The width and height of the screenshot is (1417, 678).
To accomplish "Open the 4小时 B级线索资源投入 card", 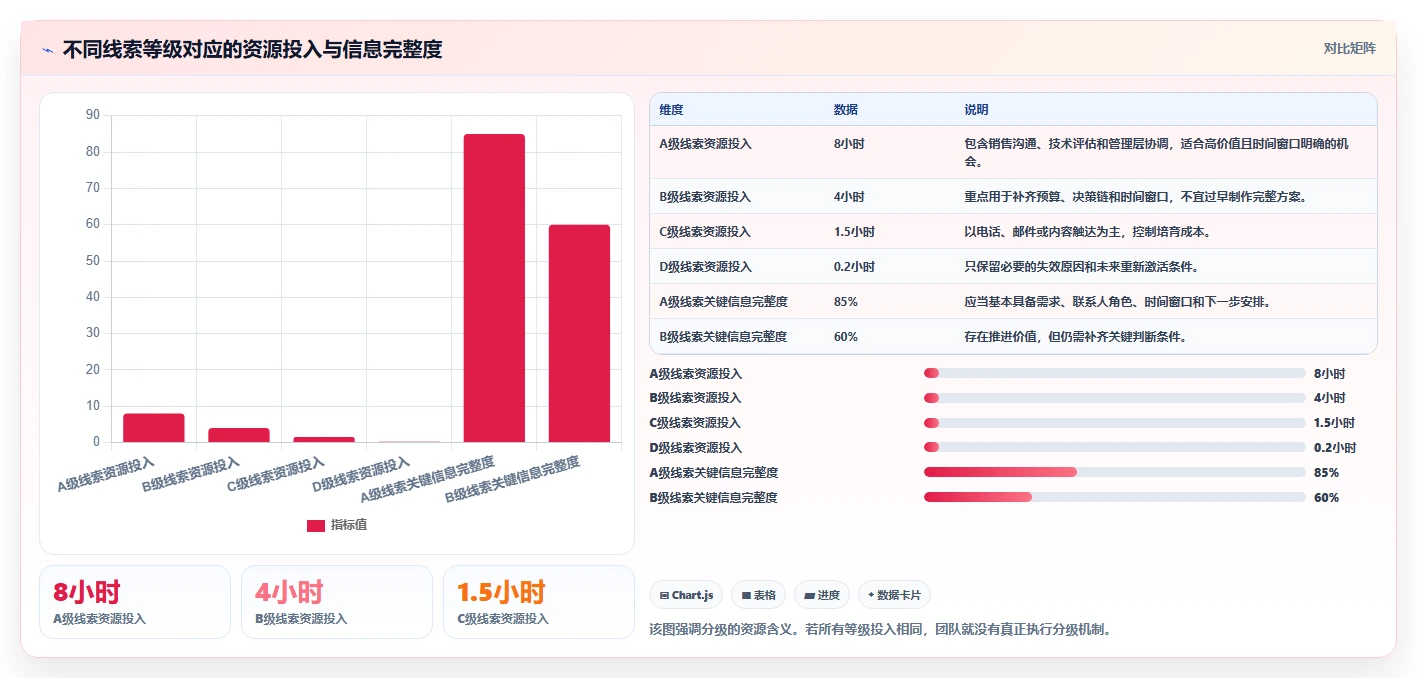I will 337,602.
